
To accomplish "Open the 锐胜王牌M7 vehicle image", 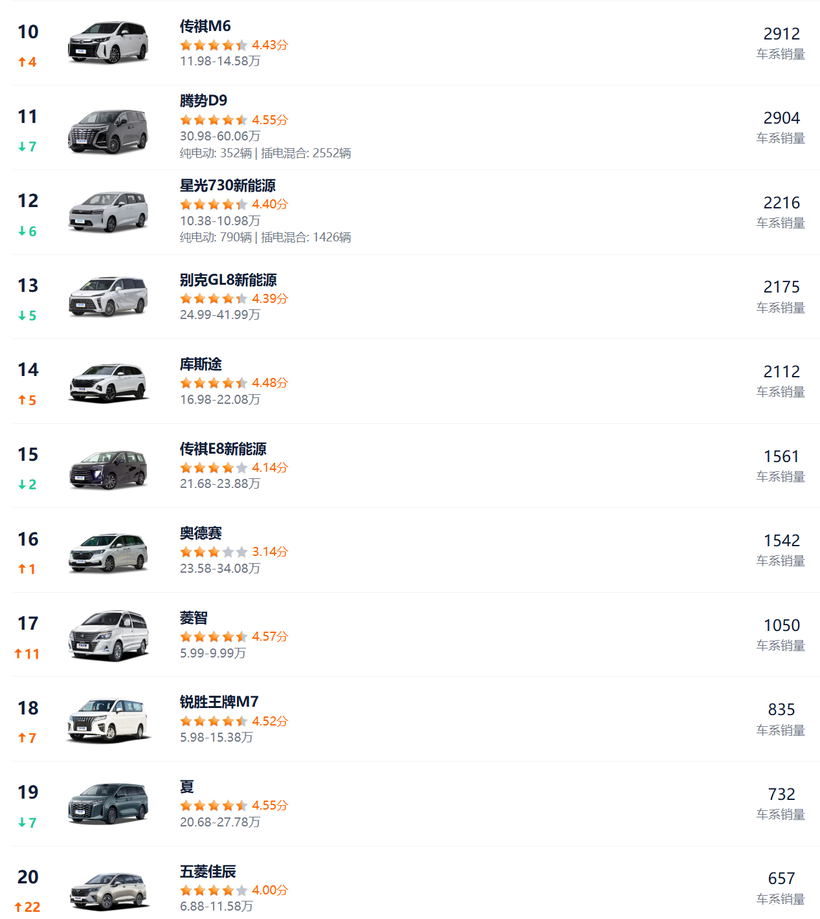I will pyautogui.click(x=108, y=720).
